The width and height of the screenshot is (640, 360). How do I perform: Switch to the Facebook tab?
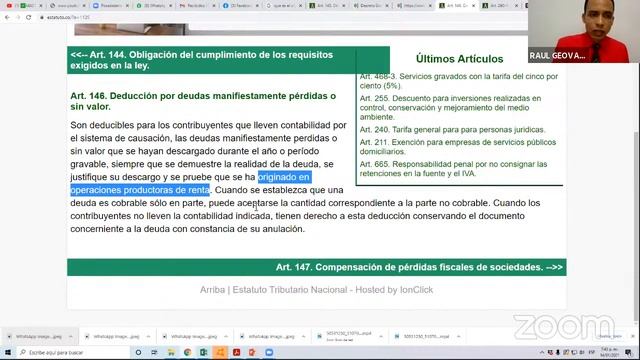coord(240,6)
